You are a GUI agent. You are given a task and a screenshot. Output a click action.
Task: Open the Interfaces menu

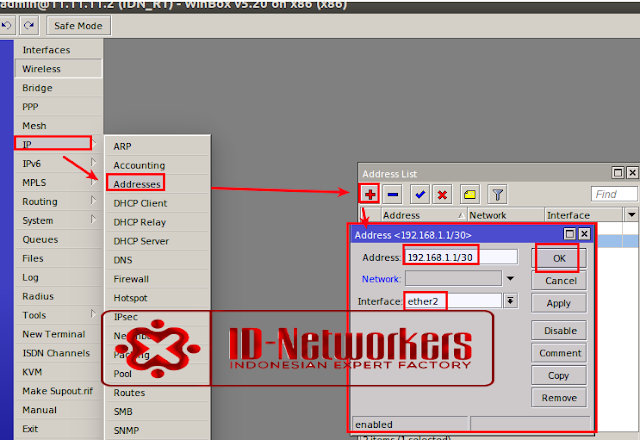tap(58, 50)
